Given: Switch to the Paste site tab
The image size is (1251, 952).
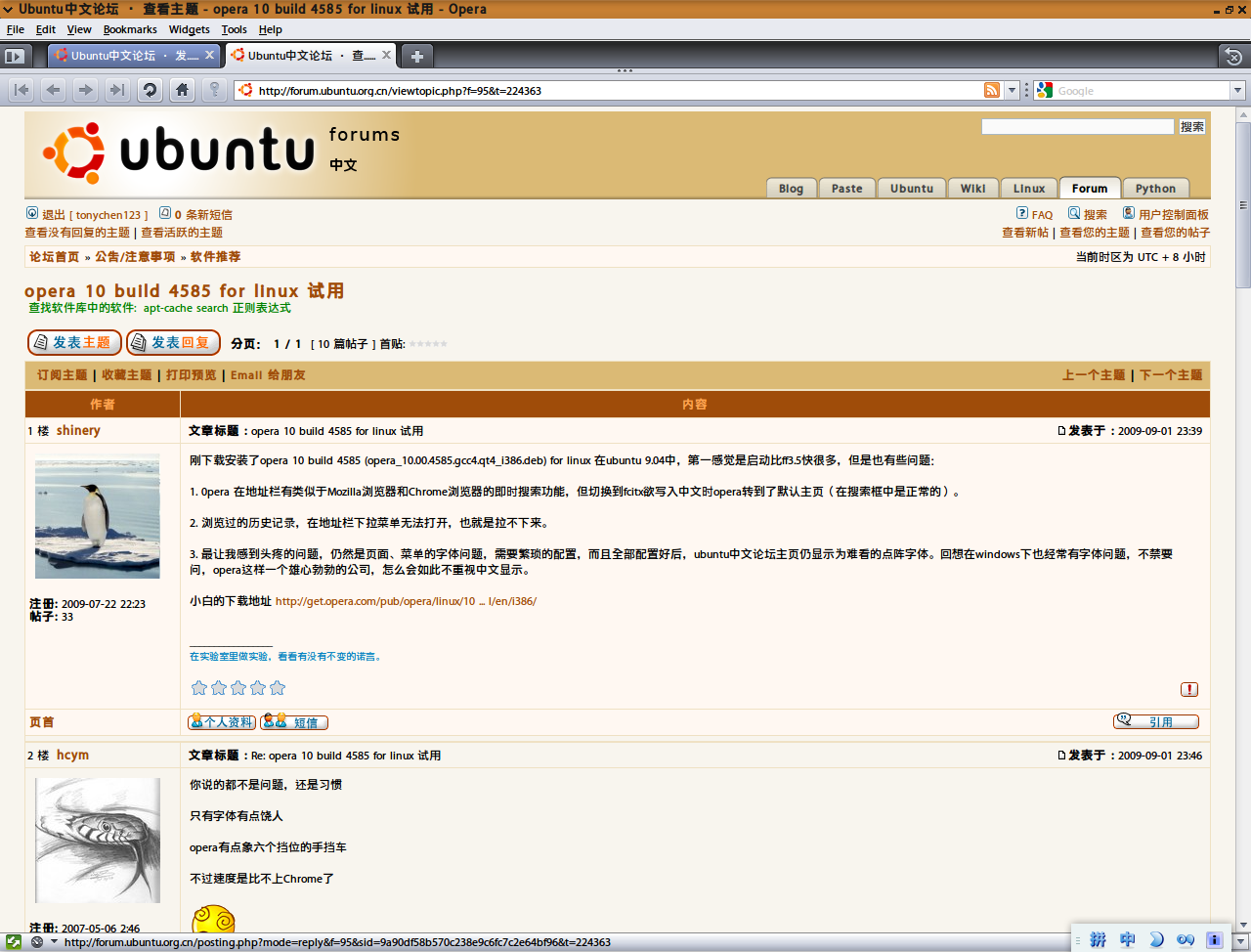Looking at the screenshot, I should (847, 189).
